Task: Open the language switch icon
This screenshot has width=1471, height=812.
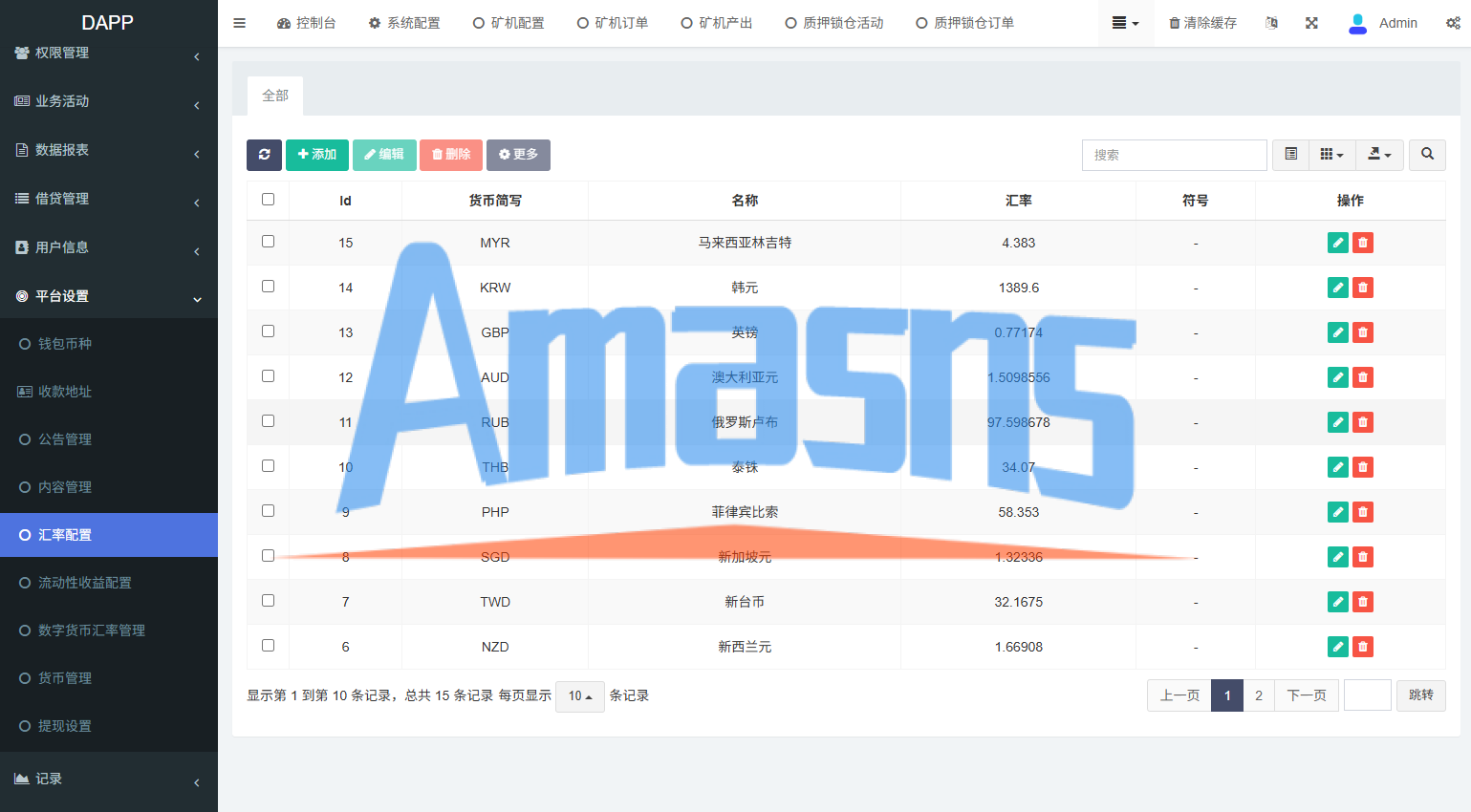Action: [x=1271, y=23]
